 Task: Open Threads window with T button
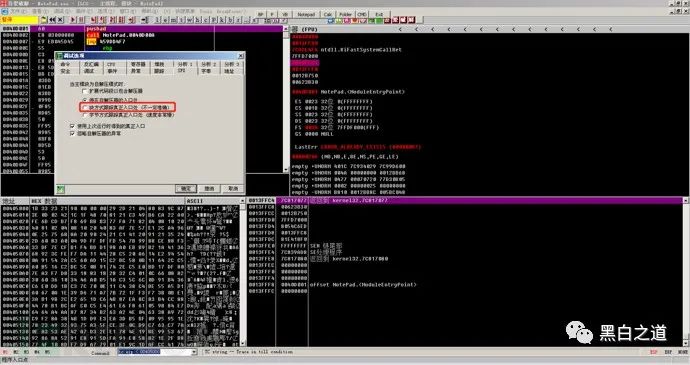(x=181, y=20)
